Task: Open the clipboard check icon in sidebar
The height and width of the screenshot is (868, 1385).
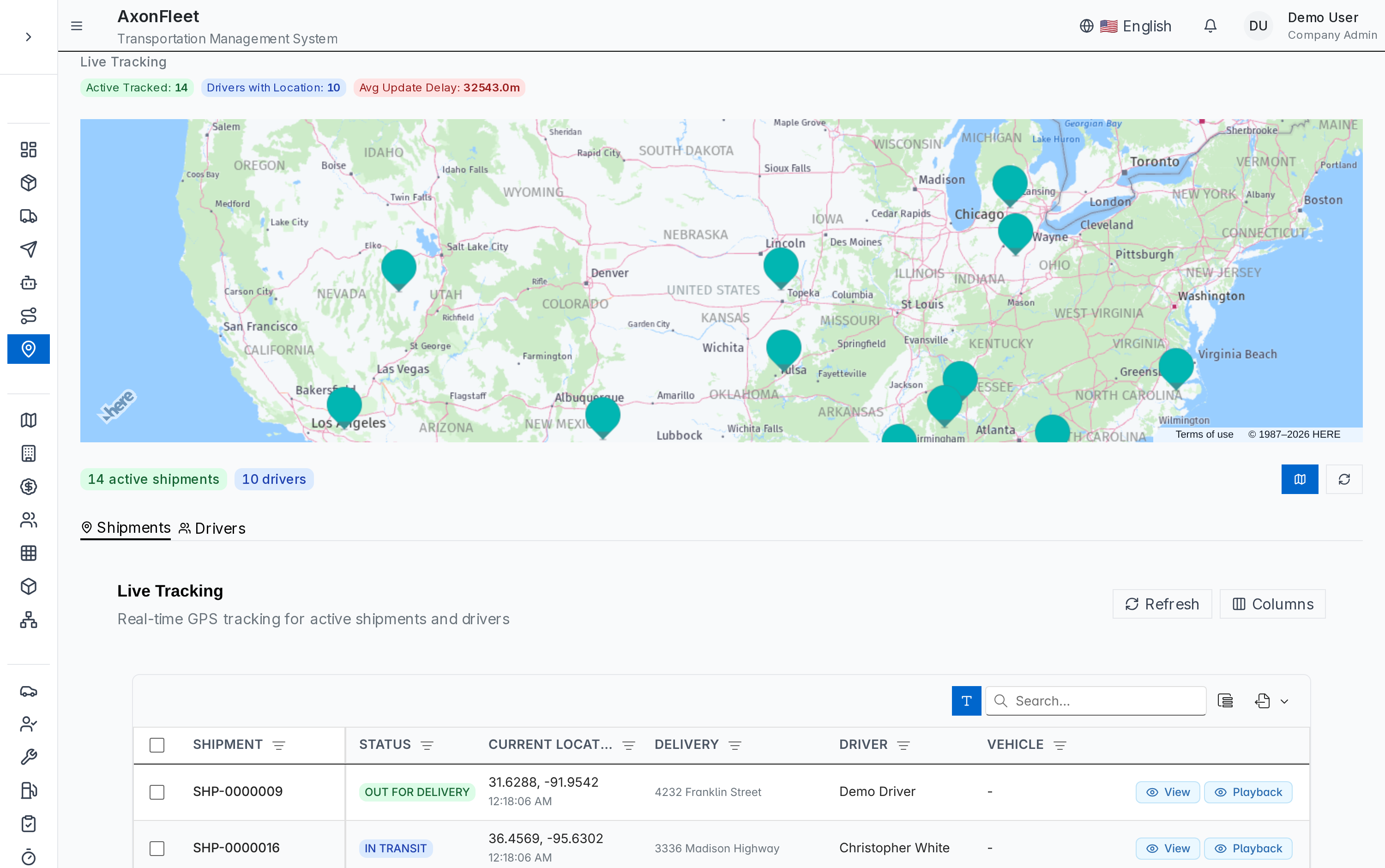Action: tap(28, 825)
